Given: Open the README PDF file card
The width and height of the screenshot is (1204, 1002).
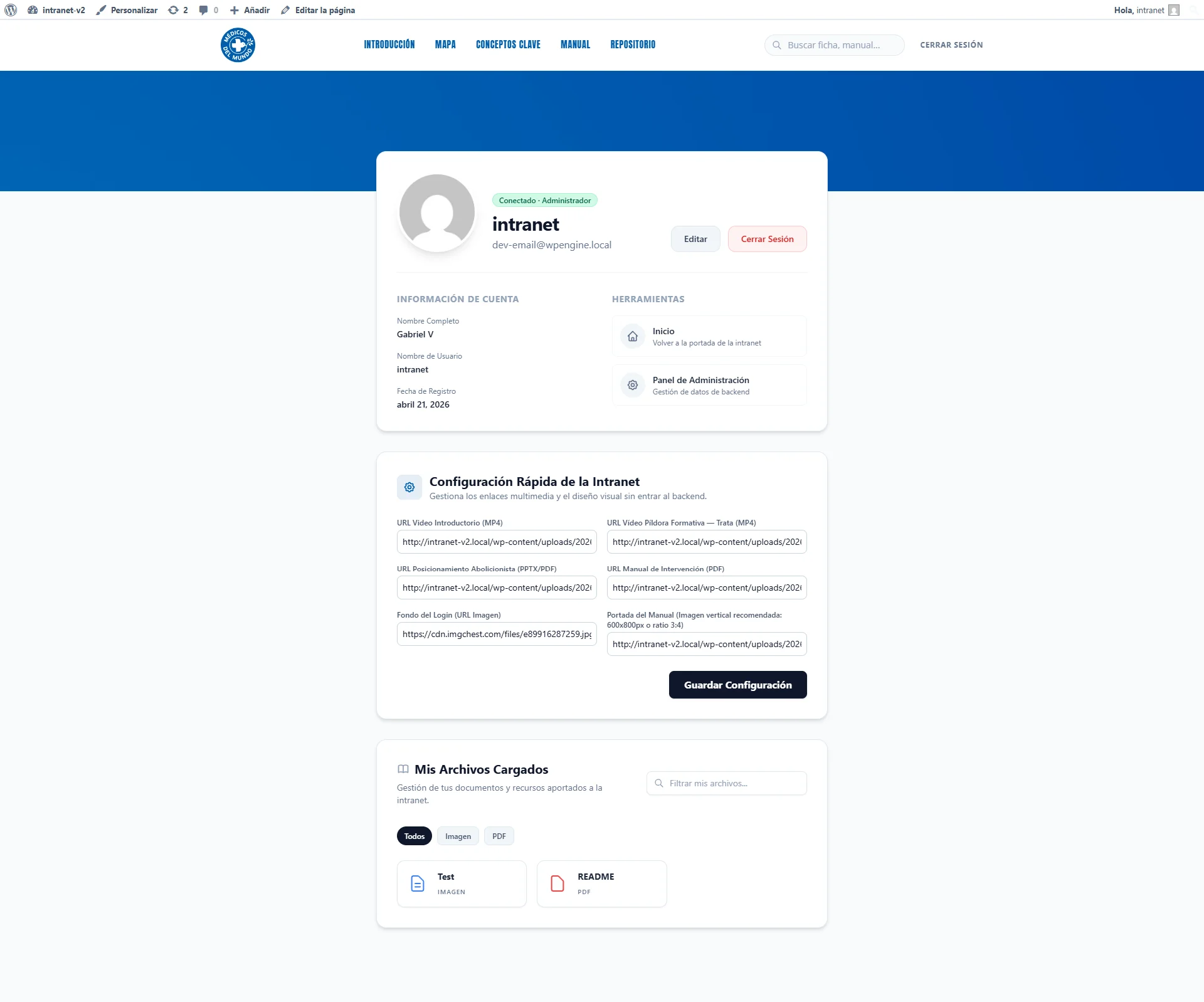Looking at the screenshot, I should tap(602, 883).
